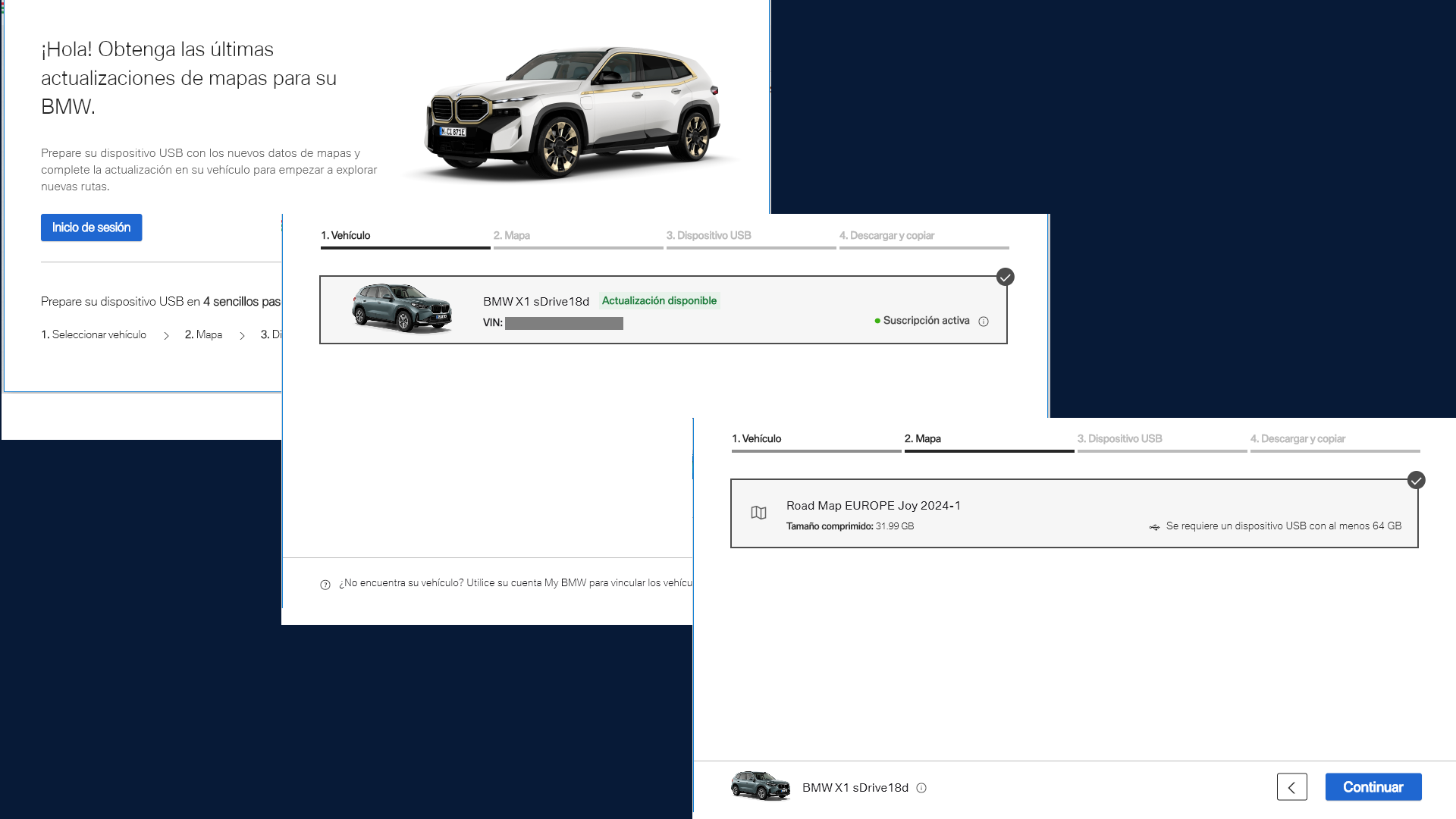Click chevron after Seleccionar vehículo step

(166, 335)
